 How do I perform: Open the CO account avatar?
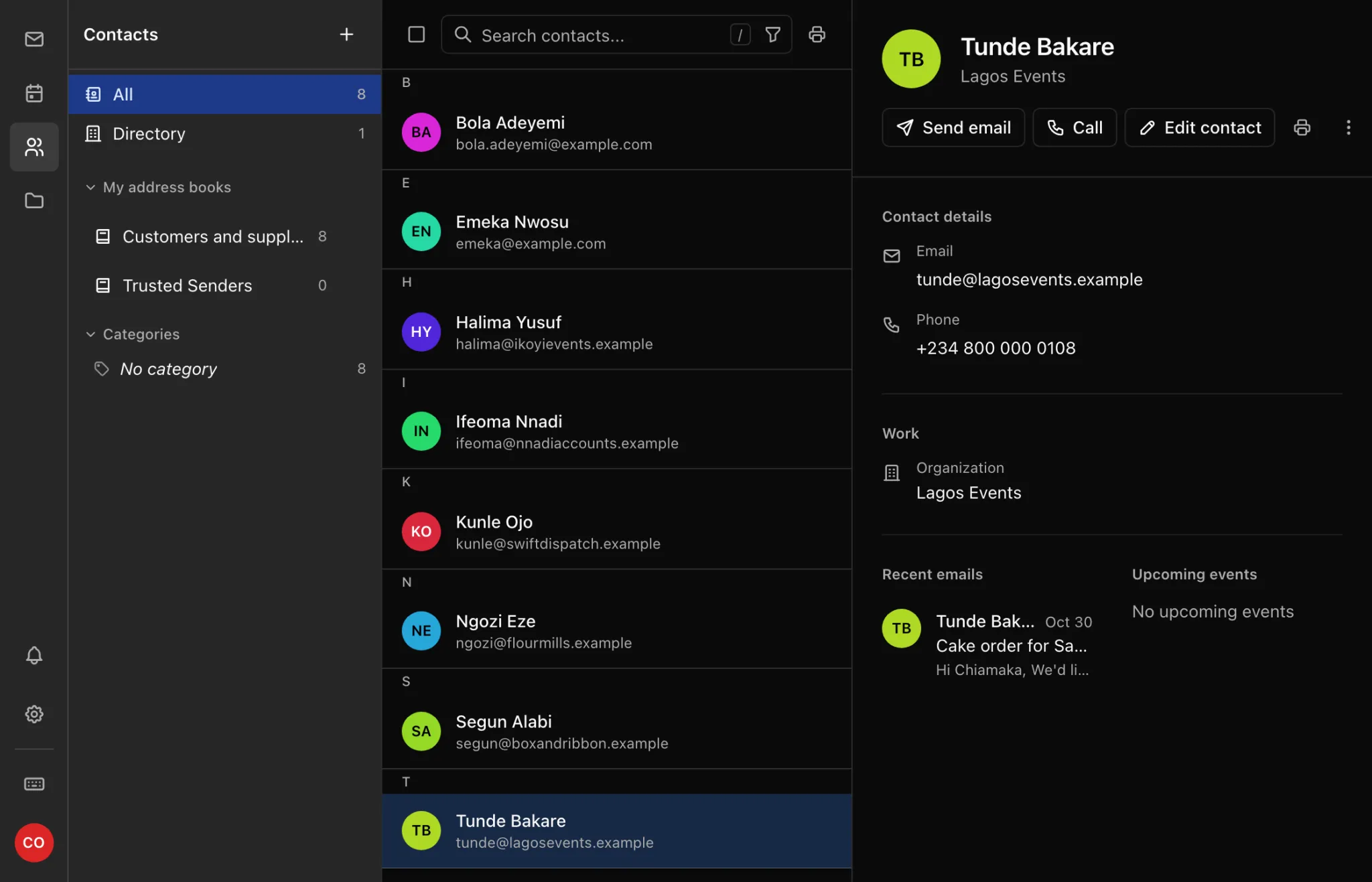(34, 842)
